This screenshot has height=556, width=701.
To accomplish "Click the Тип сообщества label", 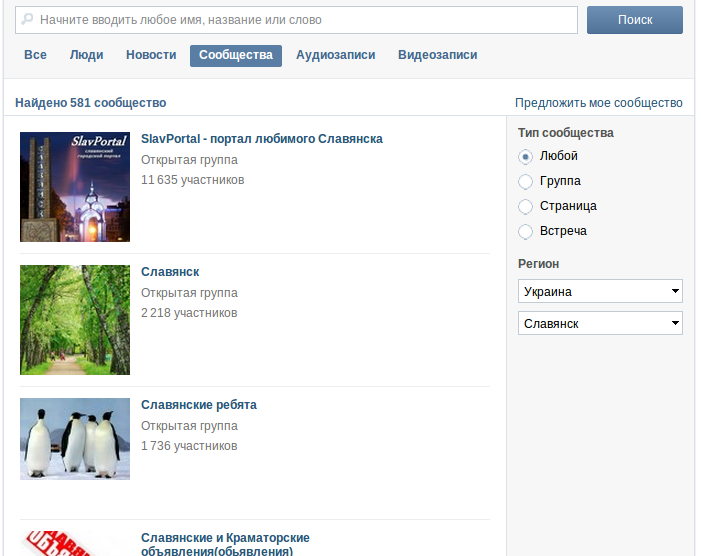I will (566, 133).
